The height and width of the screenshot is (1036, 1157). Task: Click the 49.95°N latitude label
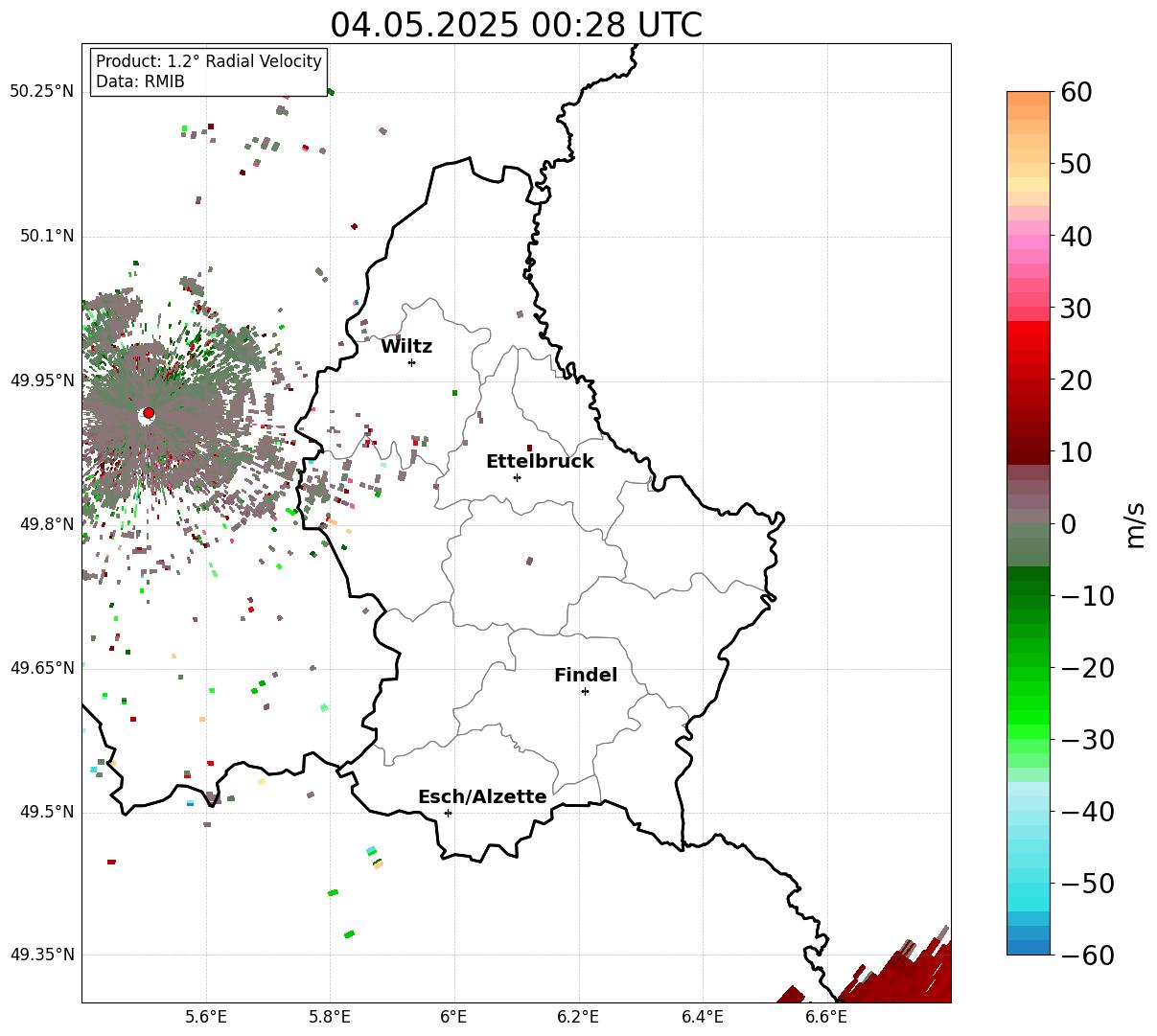coord(42,380)
